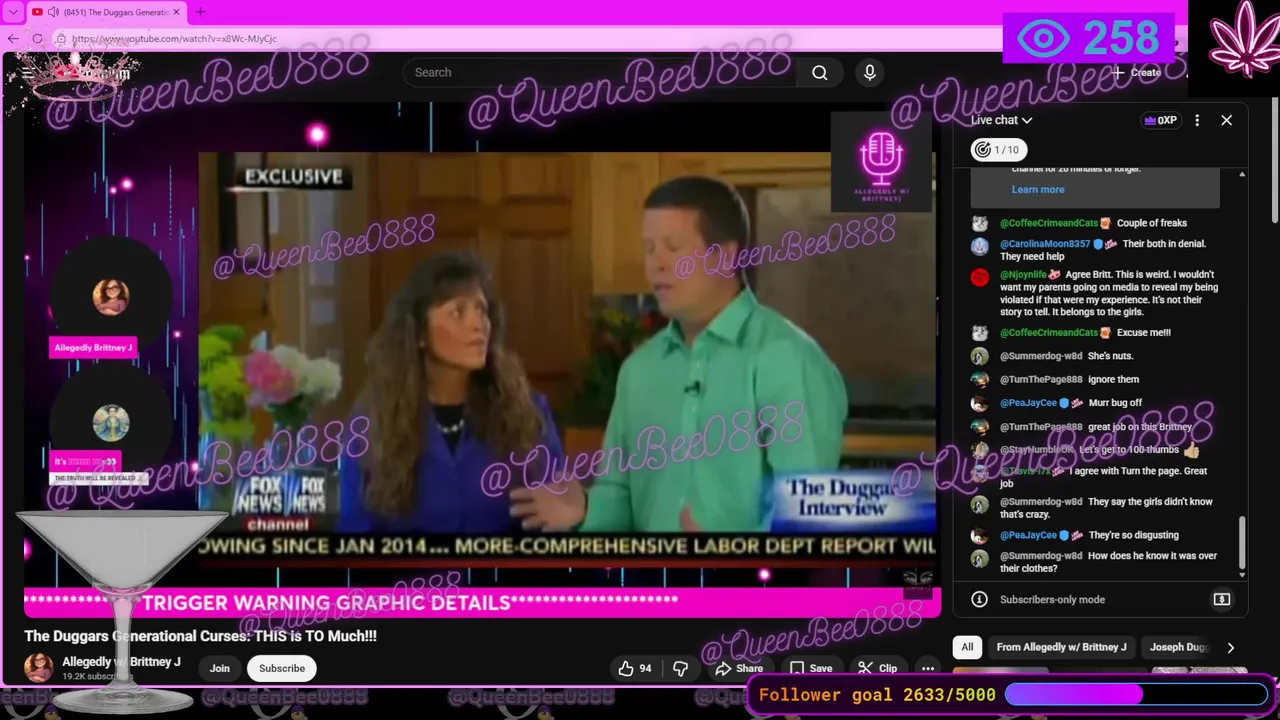Viewport: 1280px width, 720px height.
Task: Click the browser back arrow
Action: coord(13,38)
